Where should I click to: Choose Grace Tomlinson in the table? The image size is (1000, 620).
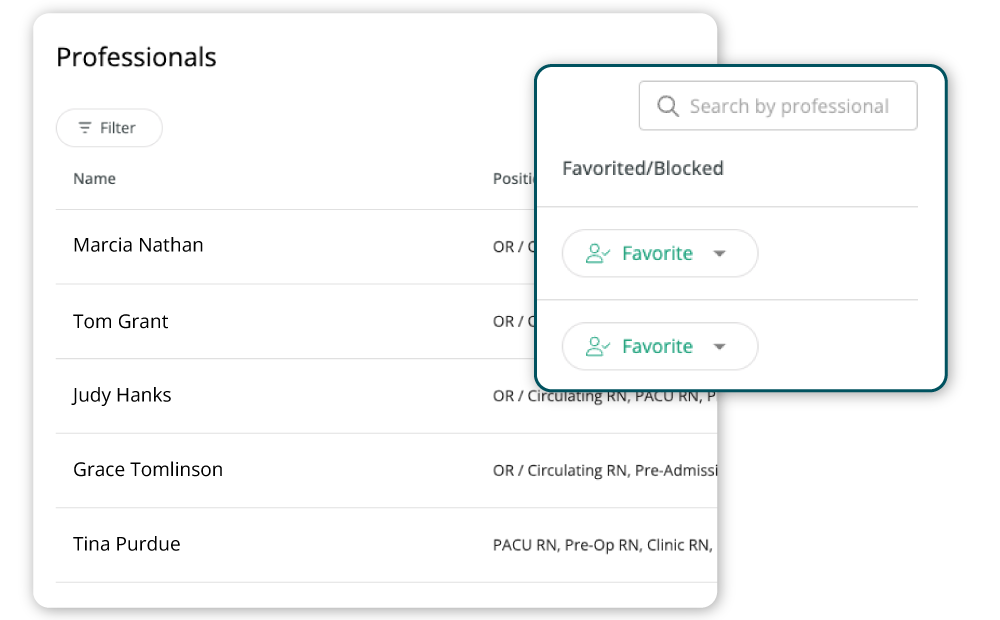(148, 469)
